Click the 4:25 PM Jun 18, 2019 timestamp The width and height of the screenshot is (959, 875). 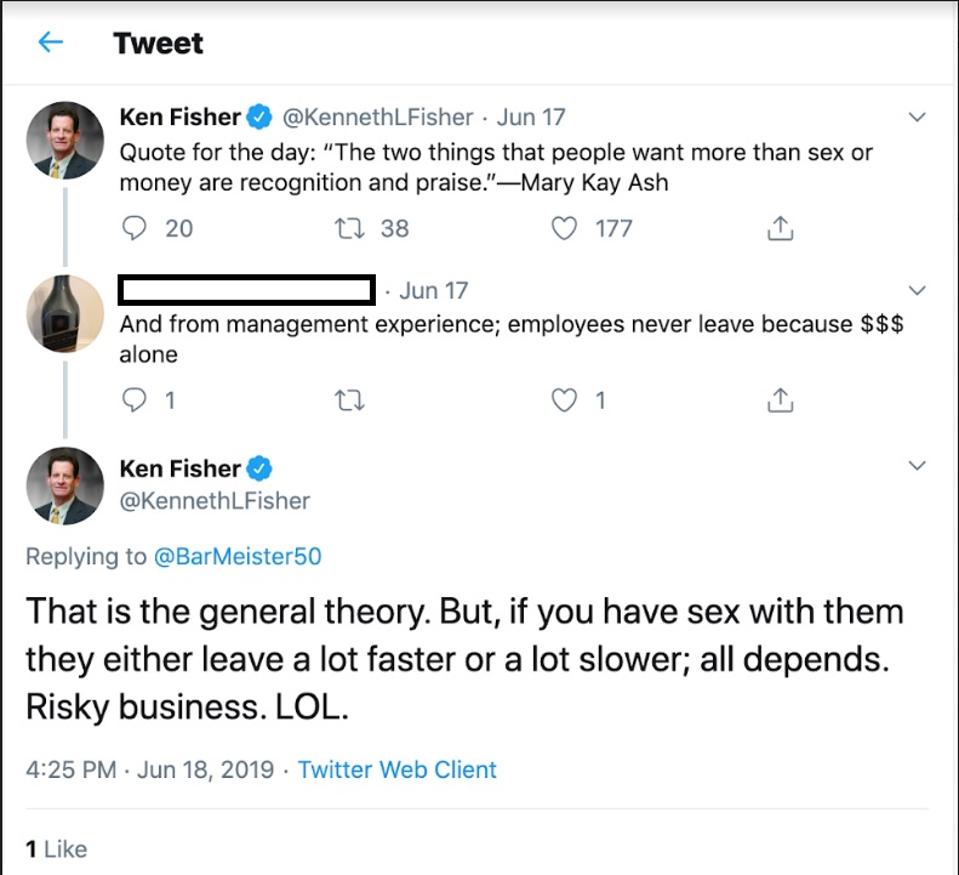(x=149, y=770)
